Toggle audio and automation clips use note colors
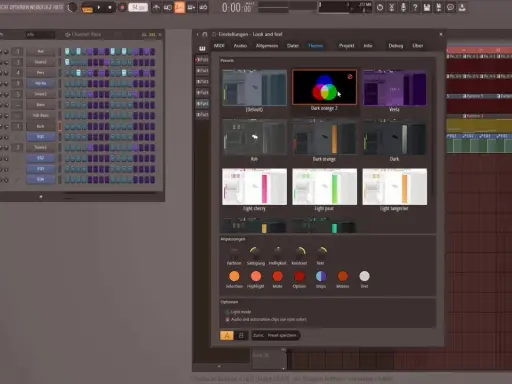The width and height of the screenshot is (512, 384). (266, 319)
